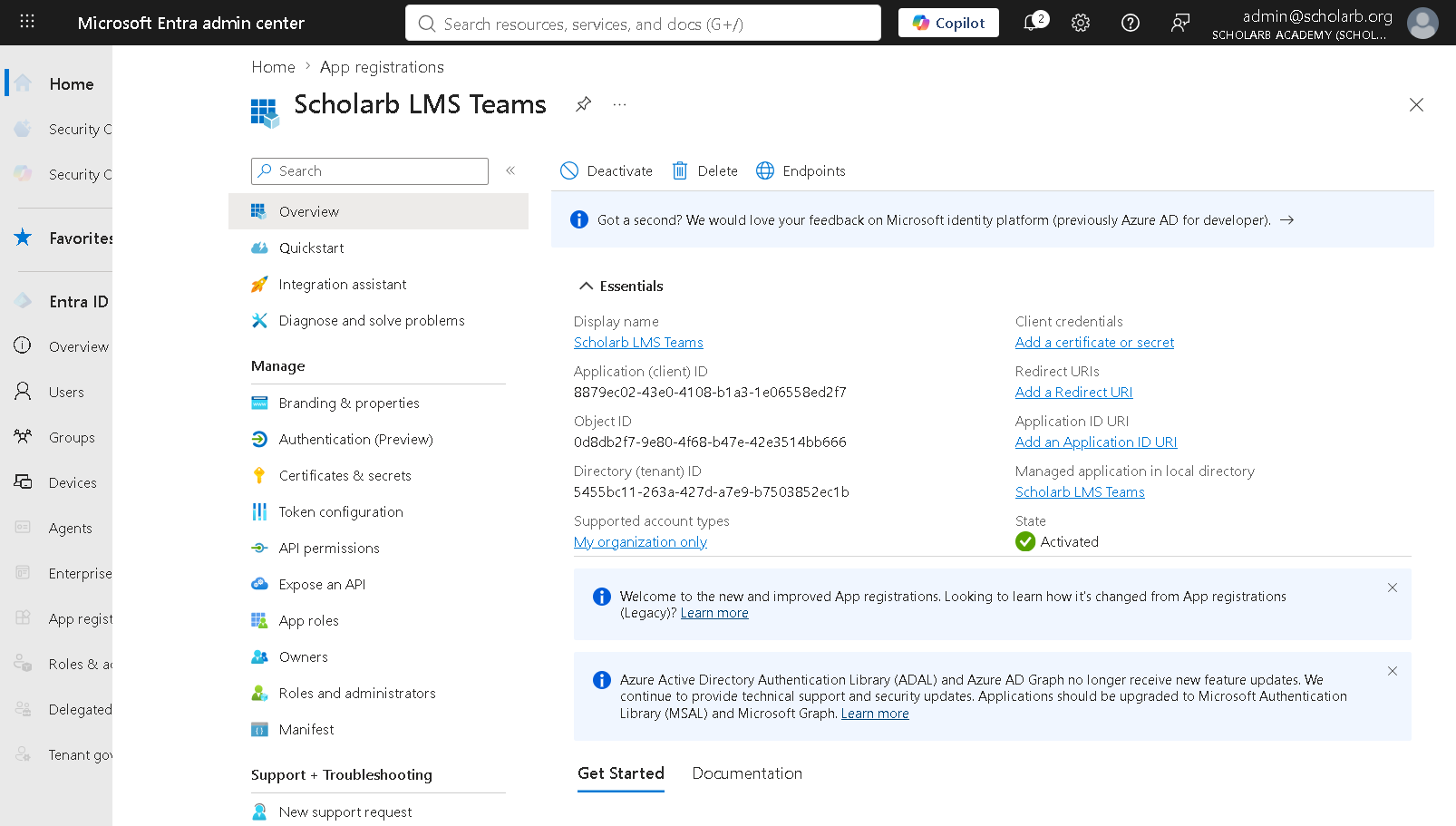Open the account avatar menu
The width and height of the screenshot is (1456, 826).
1422,23
